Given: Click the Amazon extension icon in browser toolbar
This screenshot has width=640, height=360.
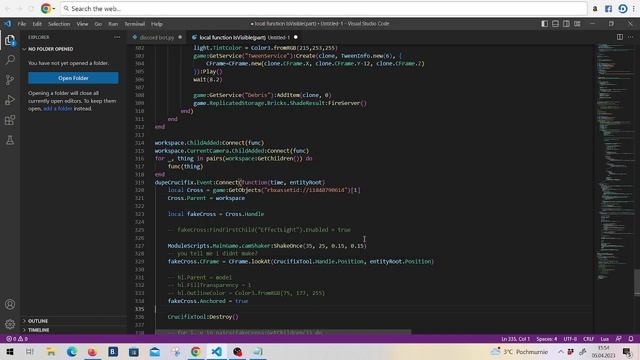Looking at the screenshot, I should click(595, 9).
